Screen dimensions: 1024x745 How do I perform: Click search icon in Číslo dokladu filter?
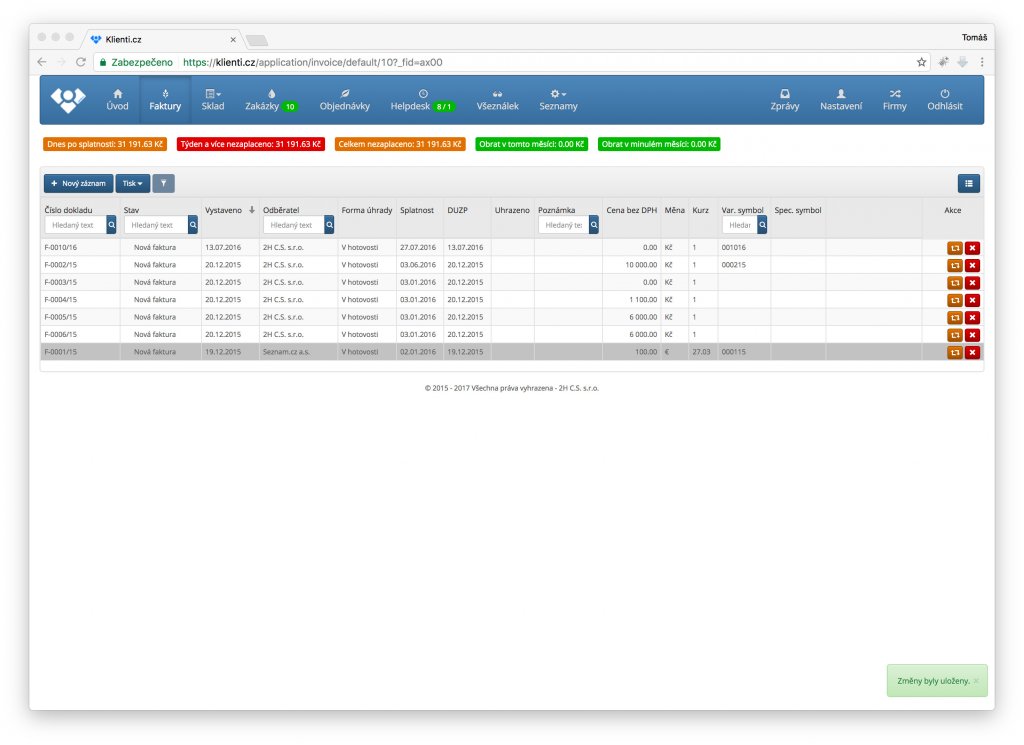112,225
